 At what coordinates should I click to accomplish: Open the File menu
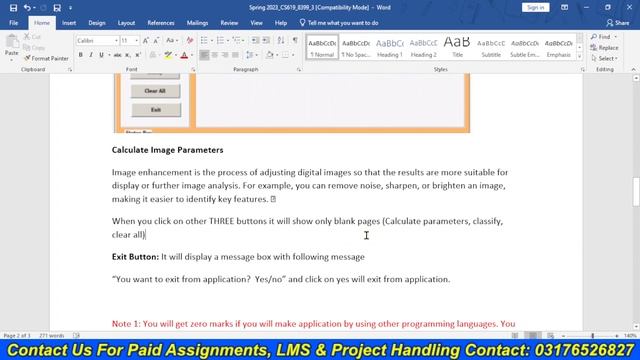(13, 23)
